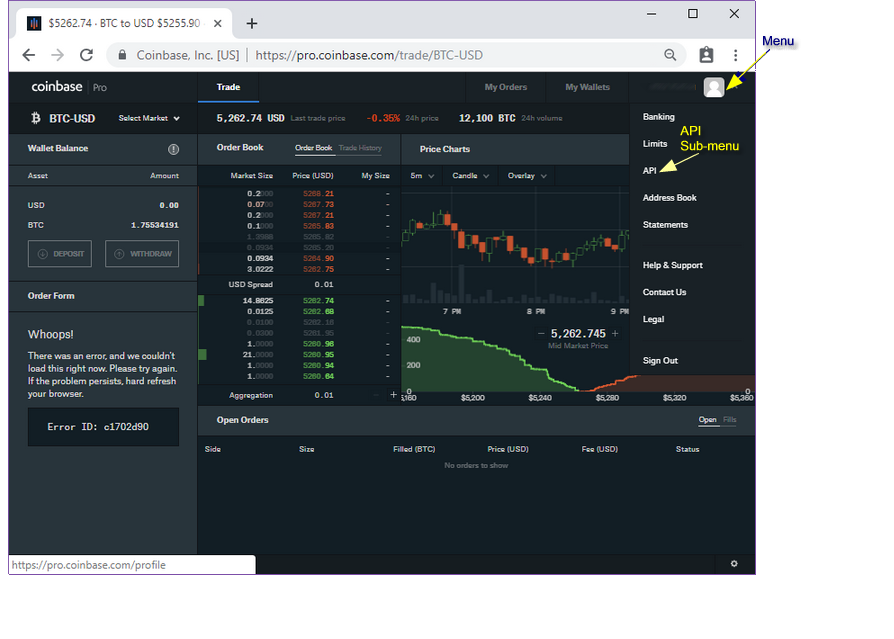894x639 pixels.
Task: Select Limits in the profile menu
Action: pyautogui.click(x=655, y=144)
